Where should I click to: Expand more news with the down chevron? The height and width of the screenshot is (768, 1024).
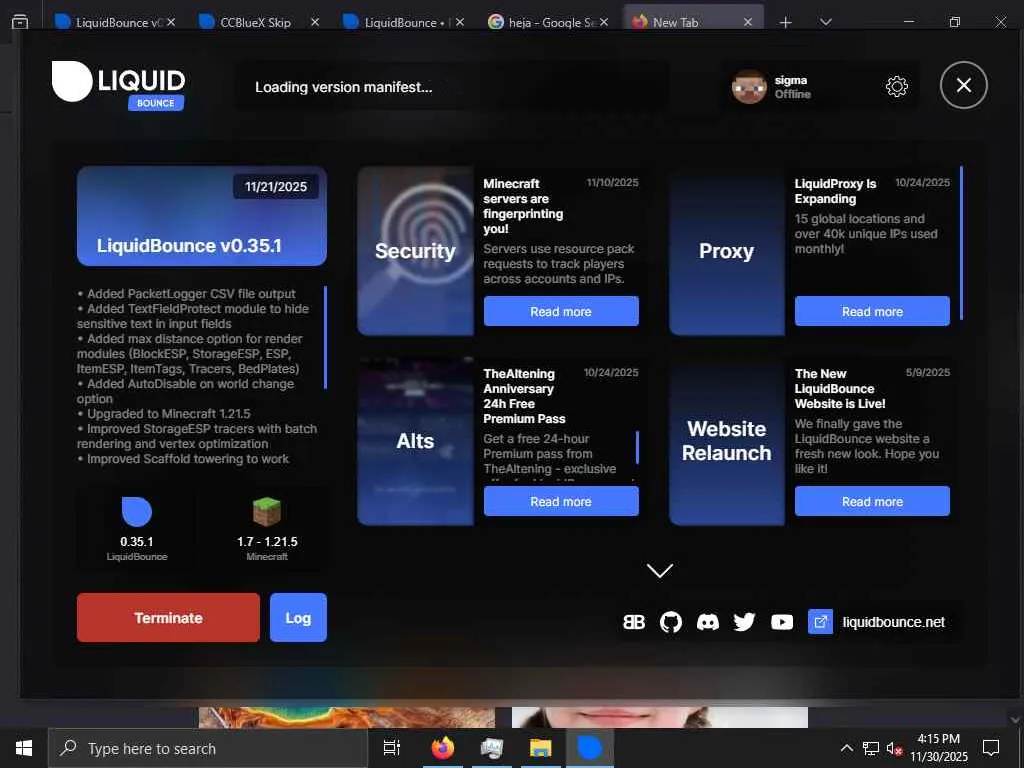pyautogui.click(x=660, y=571)
